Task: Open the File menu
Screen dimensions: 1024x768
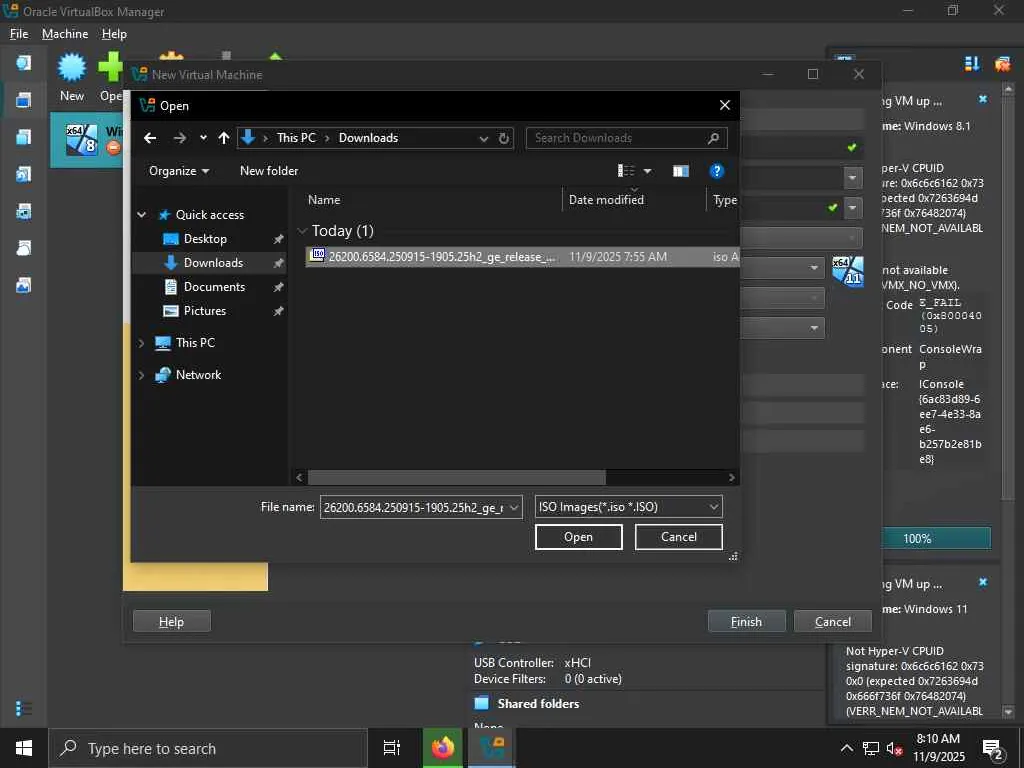Action: pos(19,34)
